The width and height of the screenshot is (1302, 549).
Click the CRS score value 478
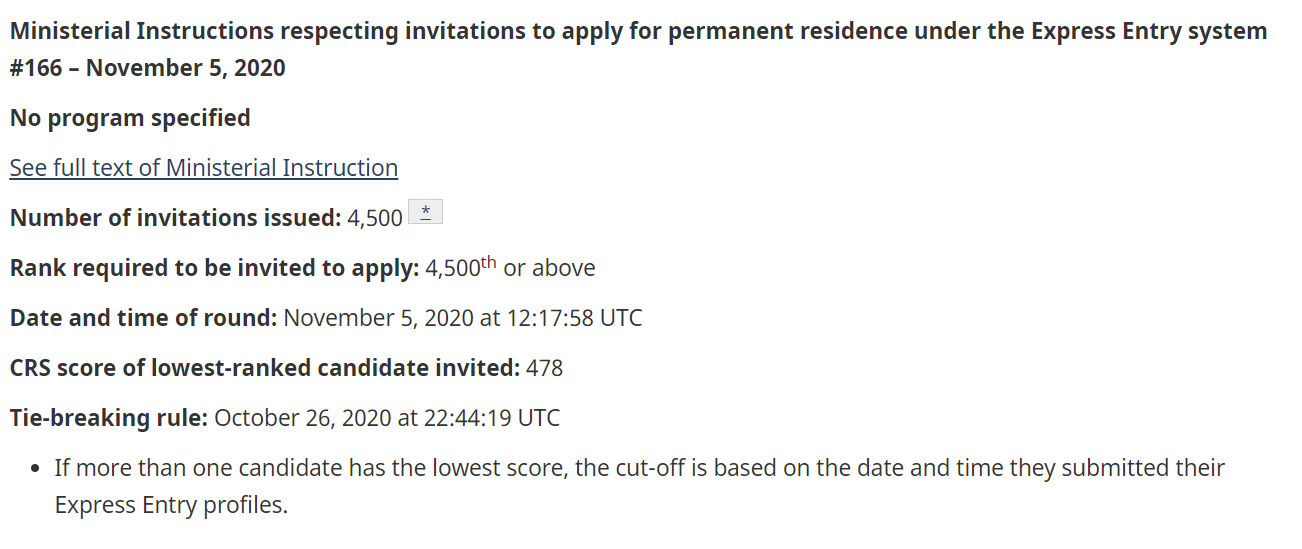[x=545, y=368]
